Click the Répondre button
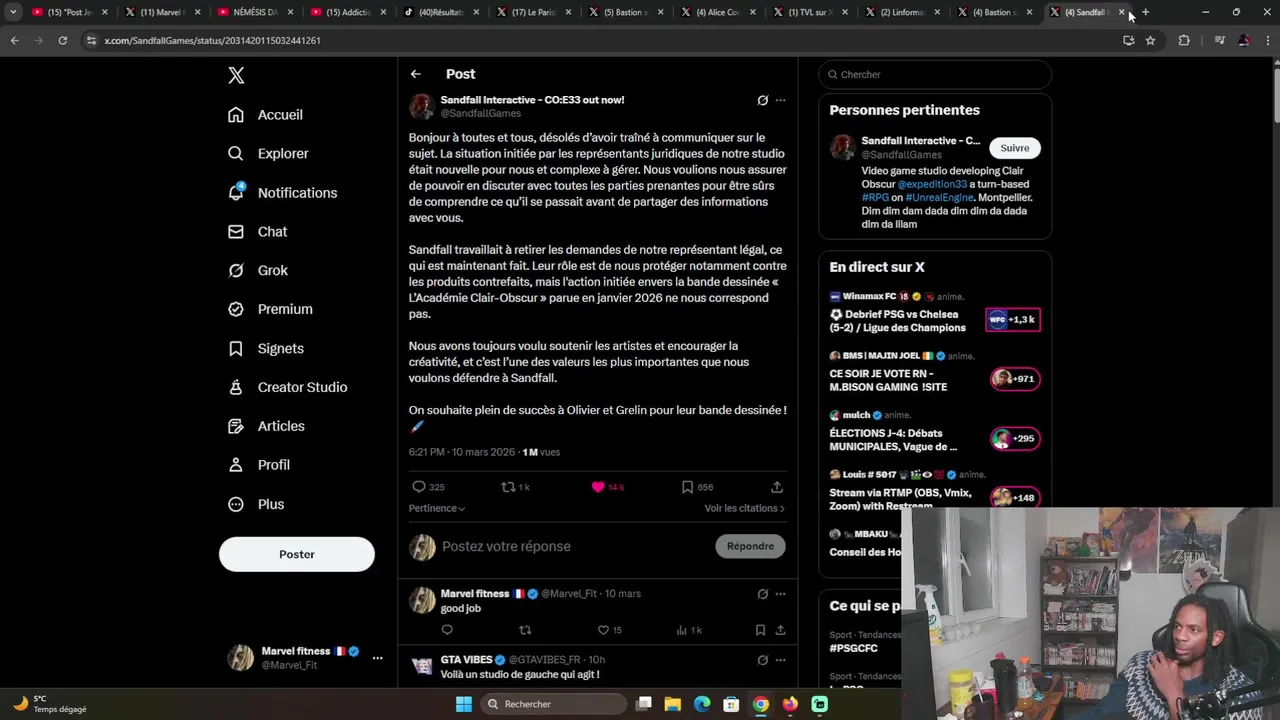 750,546
